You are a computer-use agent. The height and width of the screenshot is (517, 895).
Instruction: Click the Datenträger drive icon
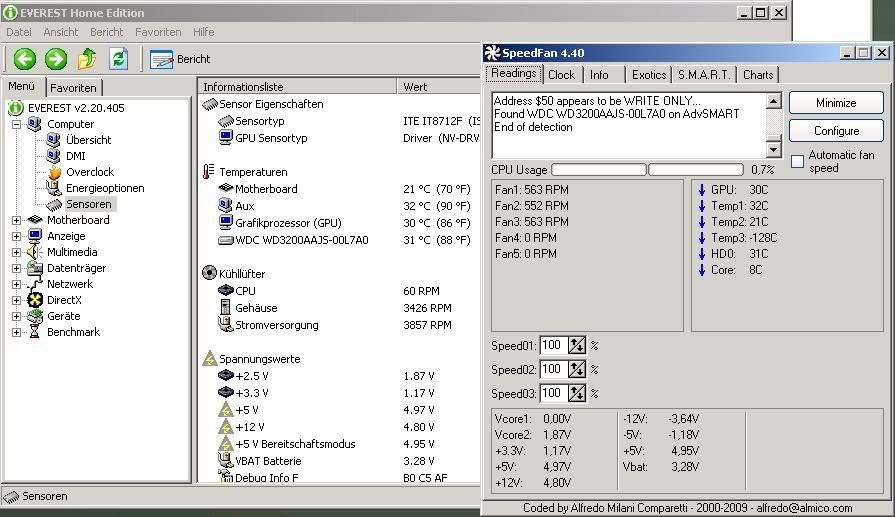pyautogui.click(x=35, y=268)
